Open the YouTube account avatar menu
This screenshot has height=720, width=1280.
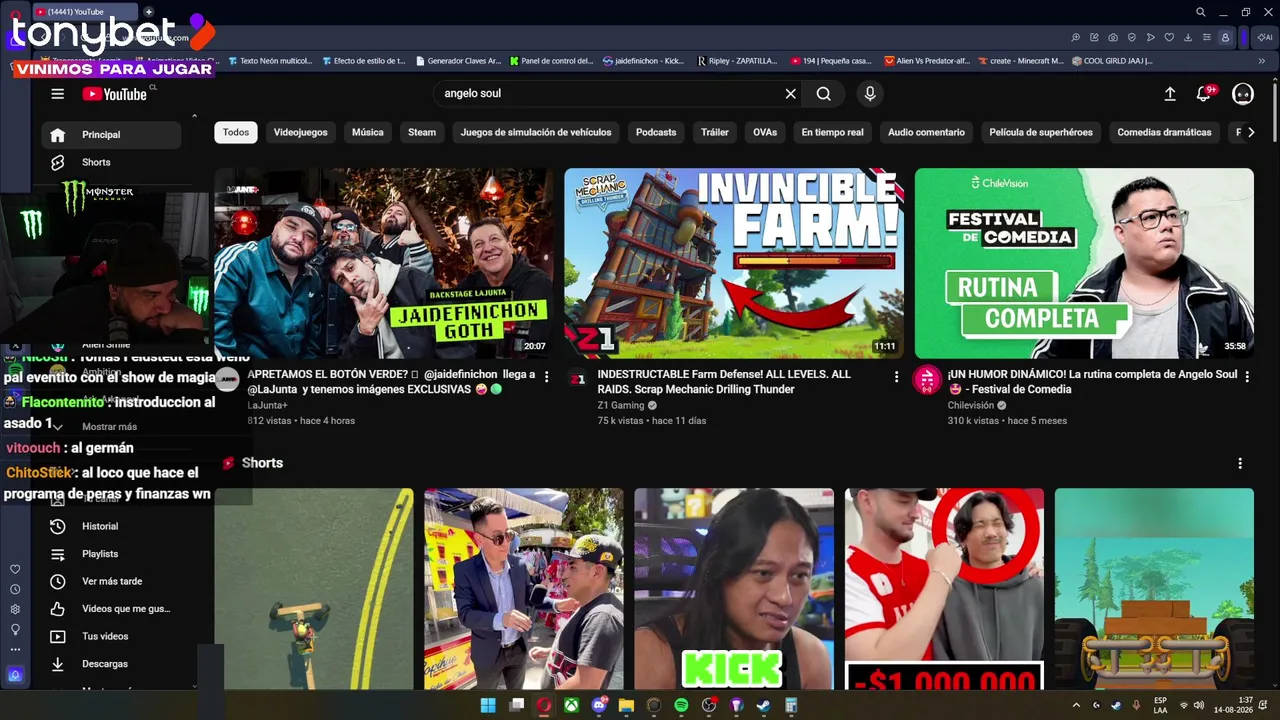[1243, 94]
